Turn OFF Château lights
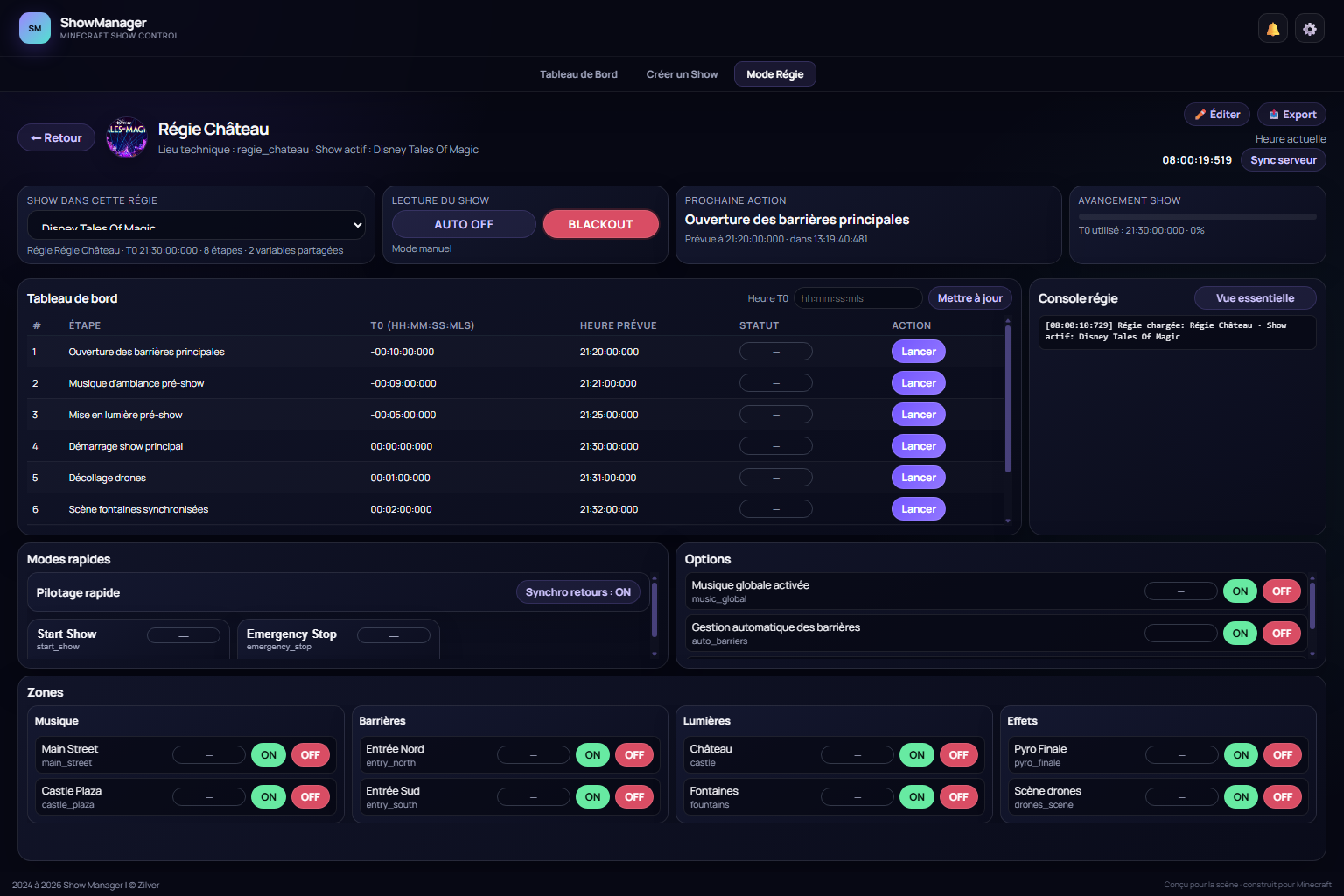The image size is (1344, 896). 959,755
